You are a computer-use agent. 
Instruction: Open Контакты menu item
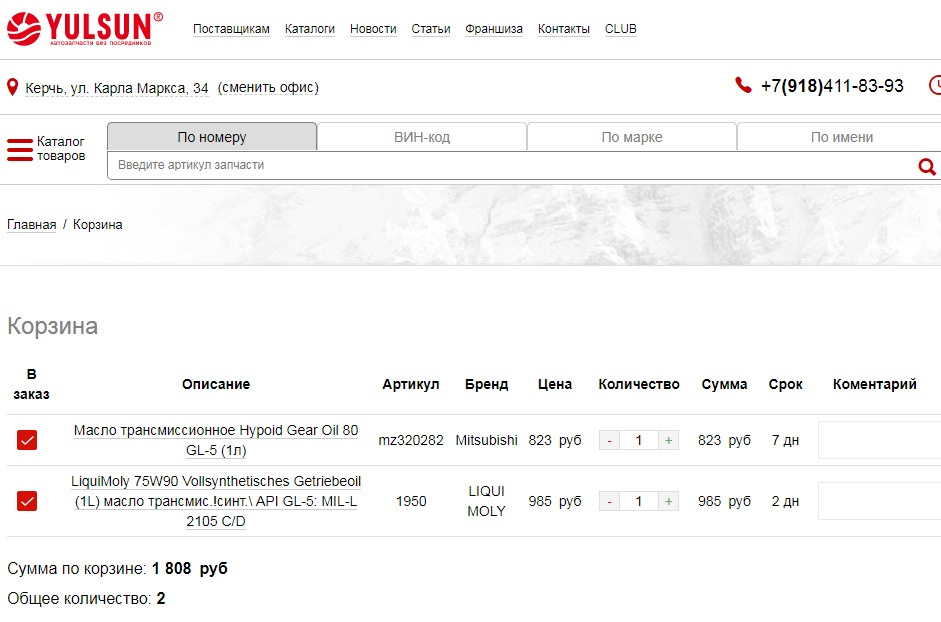tap(564, 29)
